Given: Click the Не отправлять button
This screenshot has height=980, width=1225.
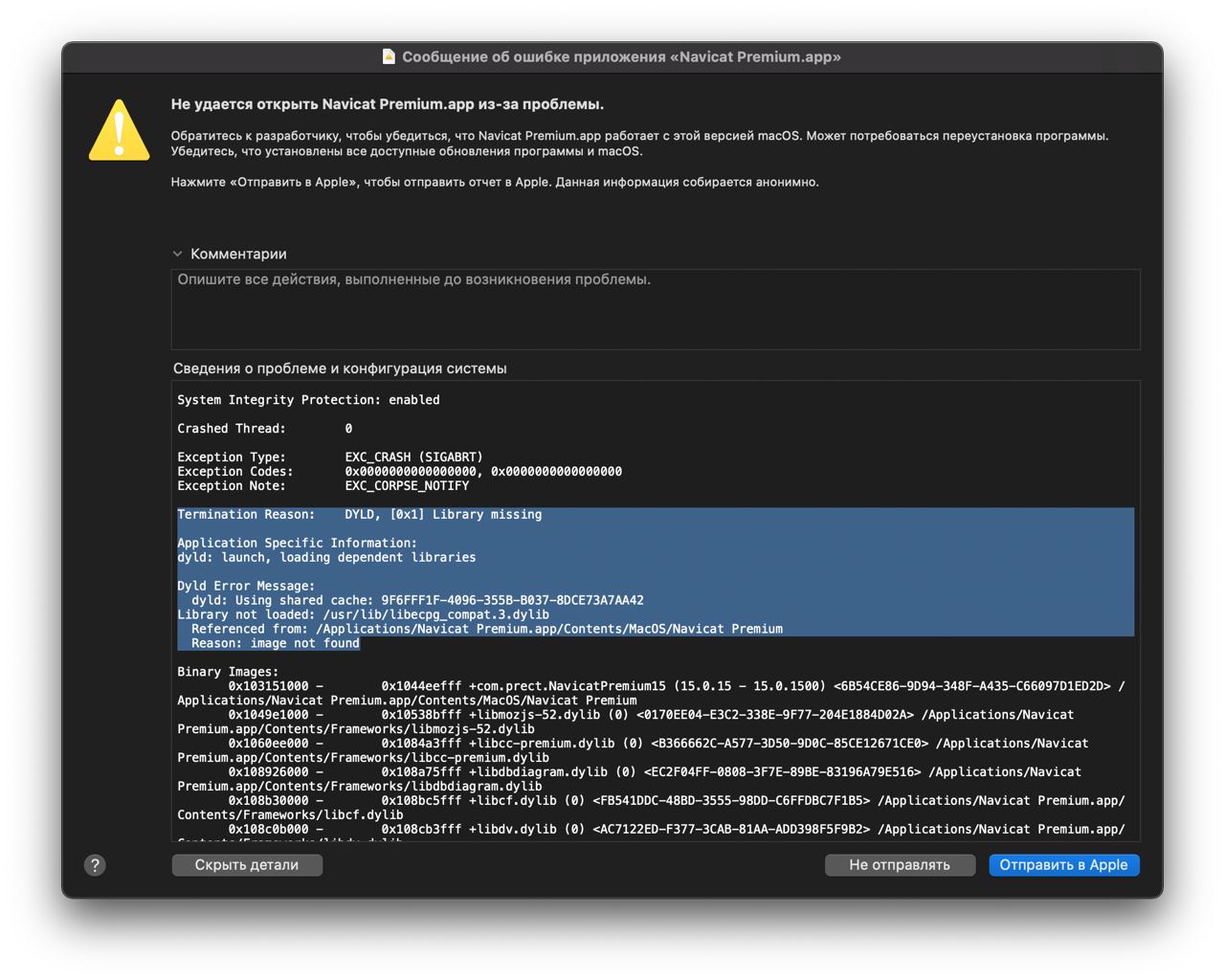Looking at the screenshot, I should (900, 865).
